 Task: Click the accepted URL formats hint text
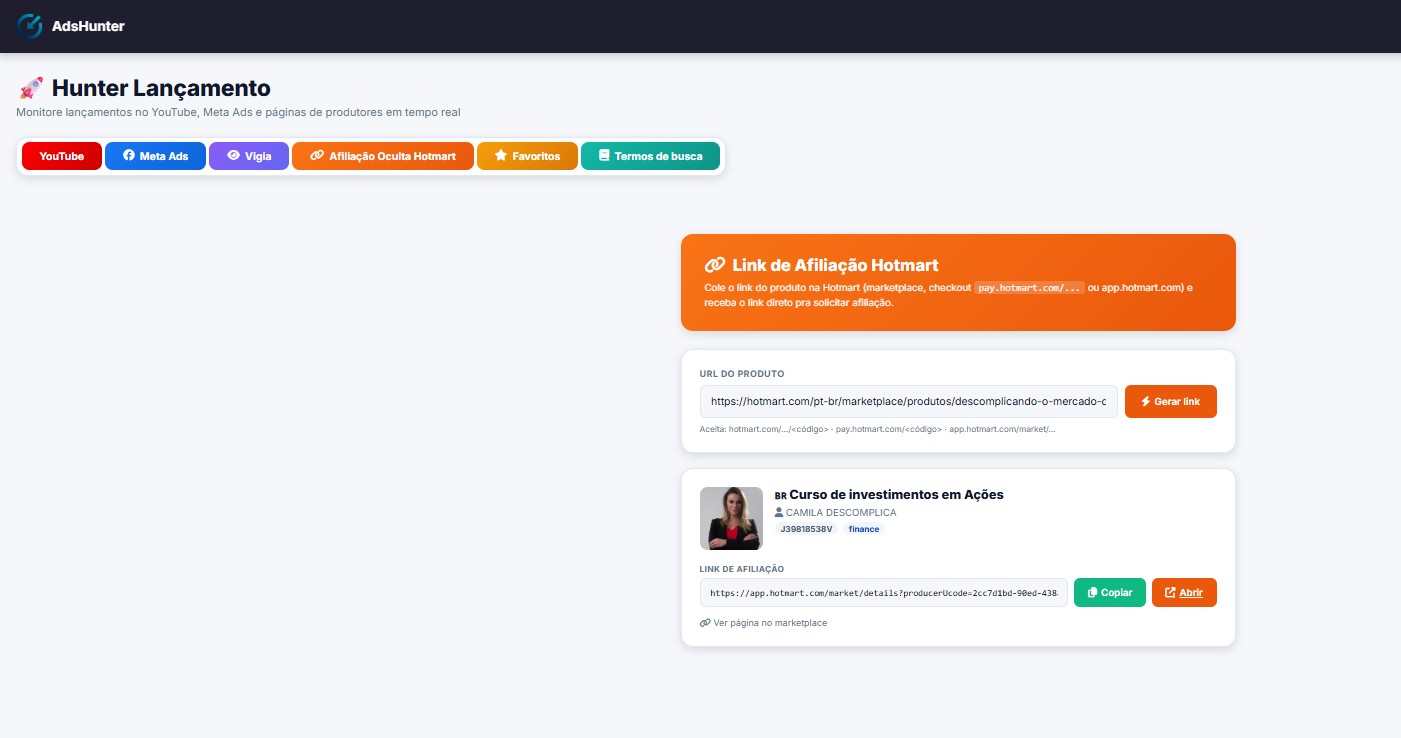pyautogui.click(x=878, y=429)
